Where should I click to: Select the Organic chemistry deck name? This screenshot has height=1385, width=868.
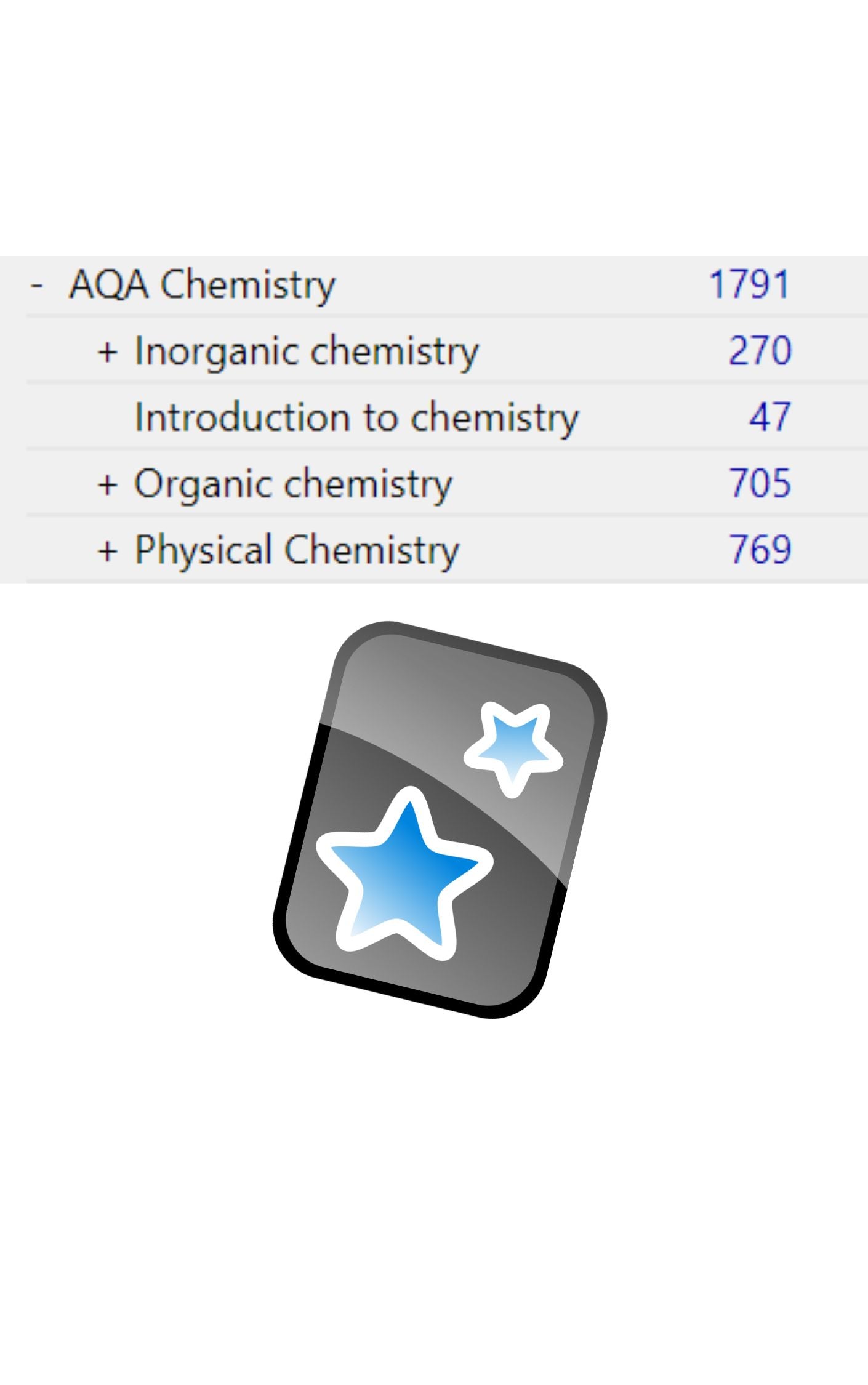click(x=293, y=484)
